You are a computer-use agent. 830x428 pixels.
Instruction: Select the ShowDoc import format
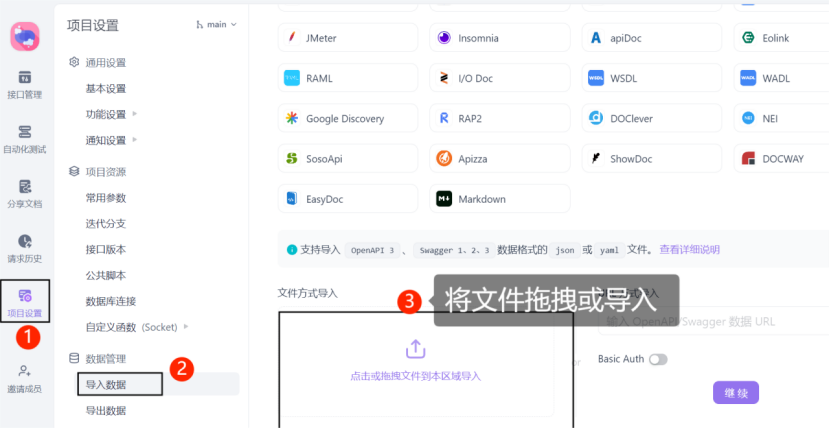tap(652, 158)
